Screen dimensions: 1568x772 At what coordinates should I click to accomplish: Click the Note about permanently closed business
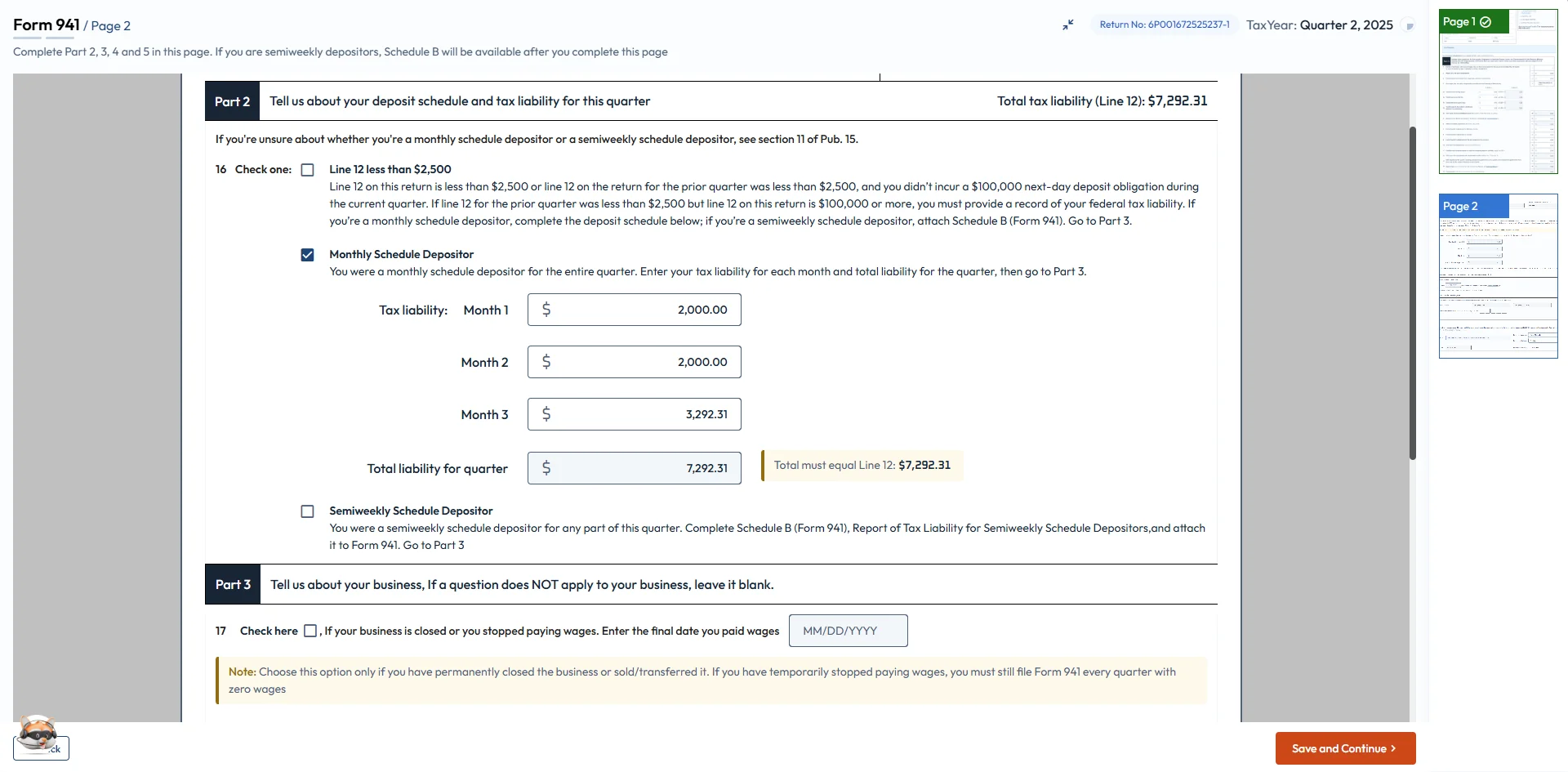pos(711,681)
